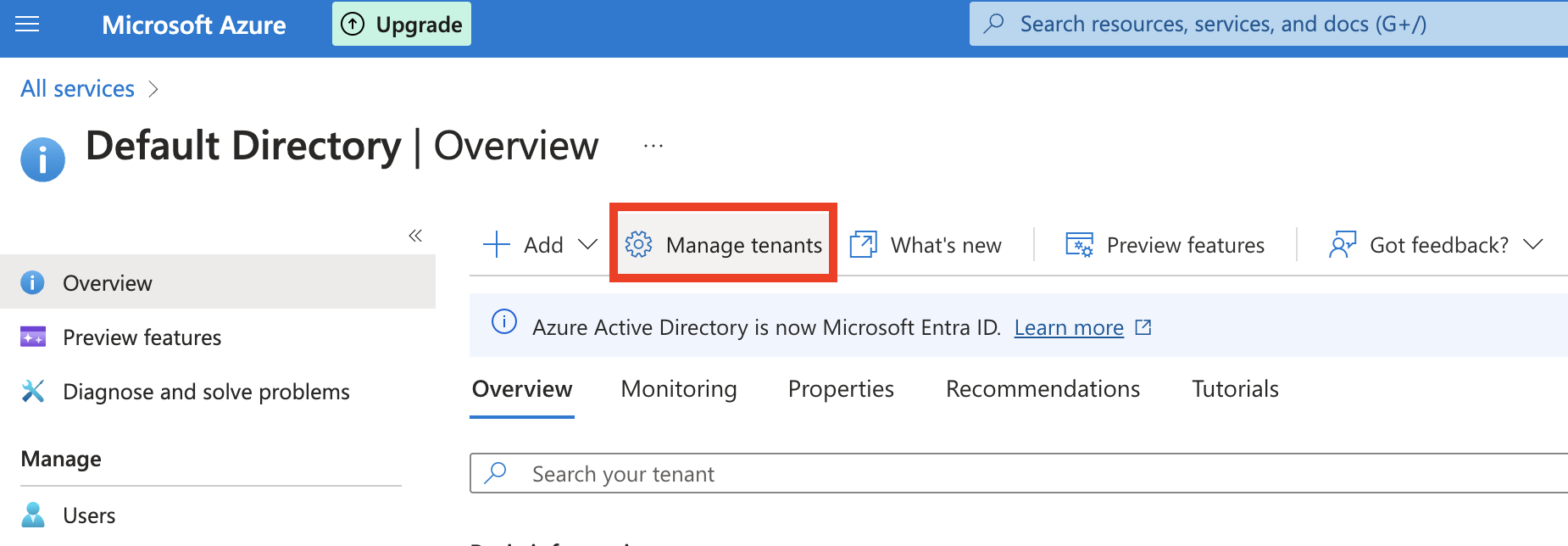Switch to the Properties tab
1568x546 pixels.
841,389
